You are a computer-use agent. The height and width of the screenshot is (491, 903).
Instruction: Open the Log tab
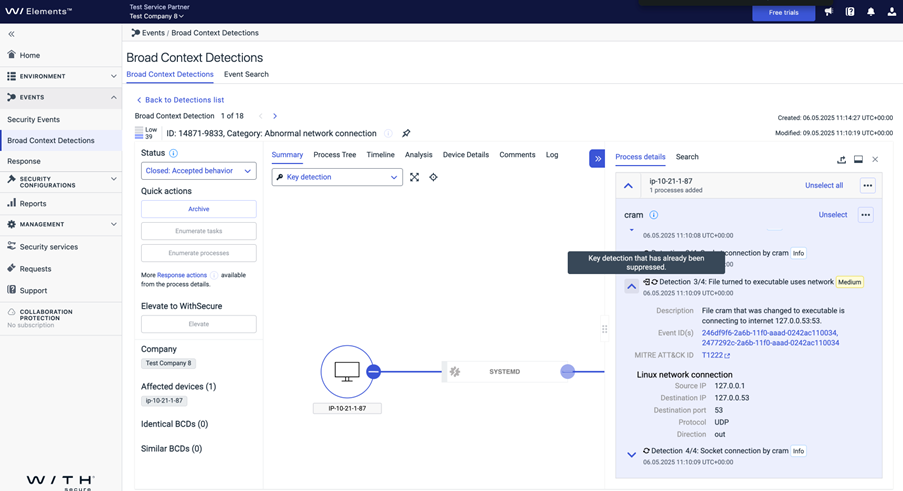[x=552, y=155]
